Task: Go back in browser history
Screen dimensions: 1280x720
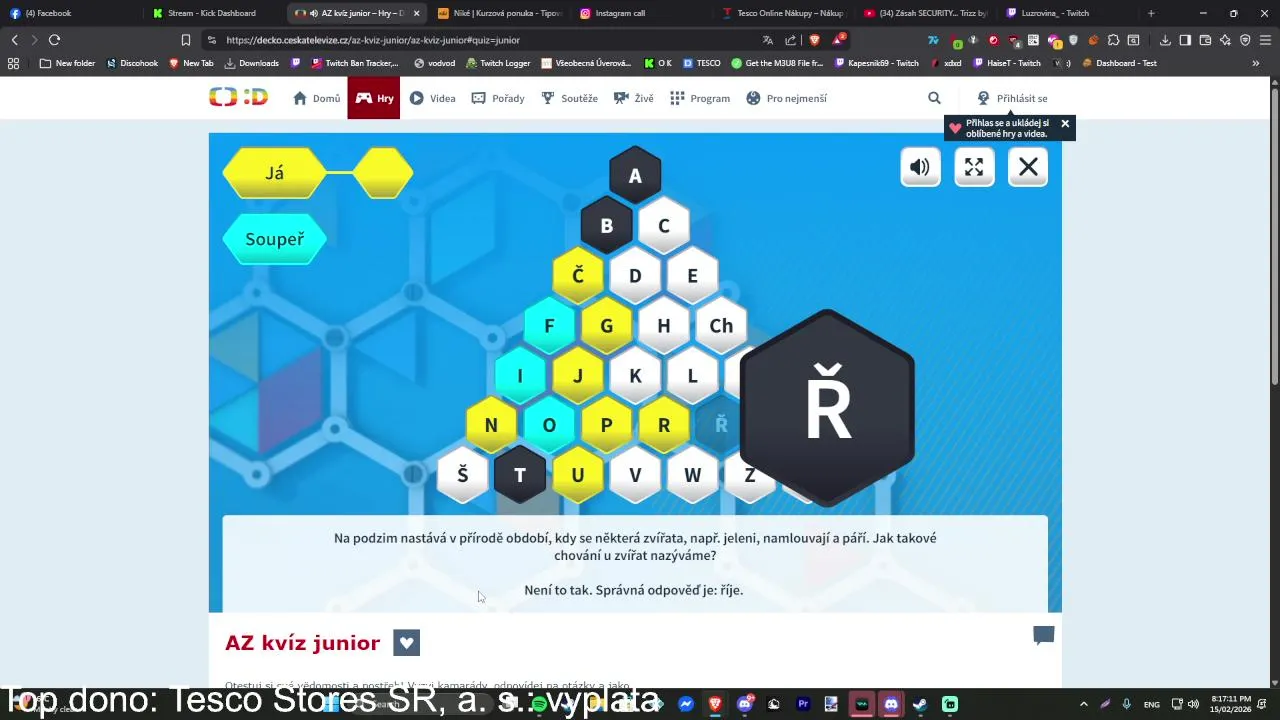Action: pos(14,40)
